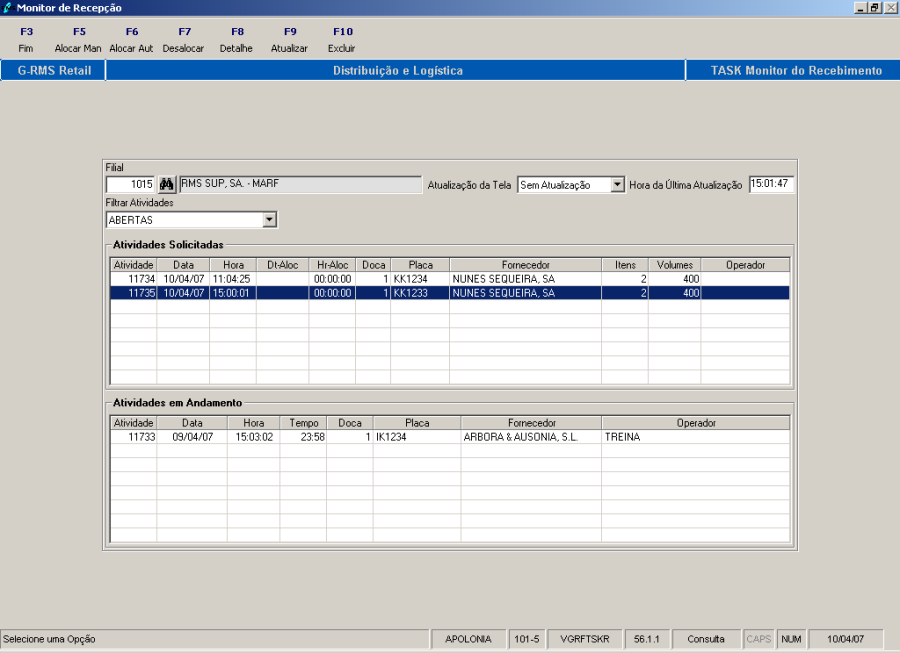Click APOLONIA status bar entry

pyautogui.click(x=468, y=639)
